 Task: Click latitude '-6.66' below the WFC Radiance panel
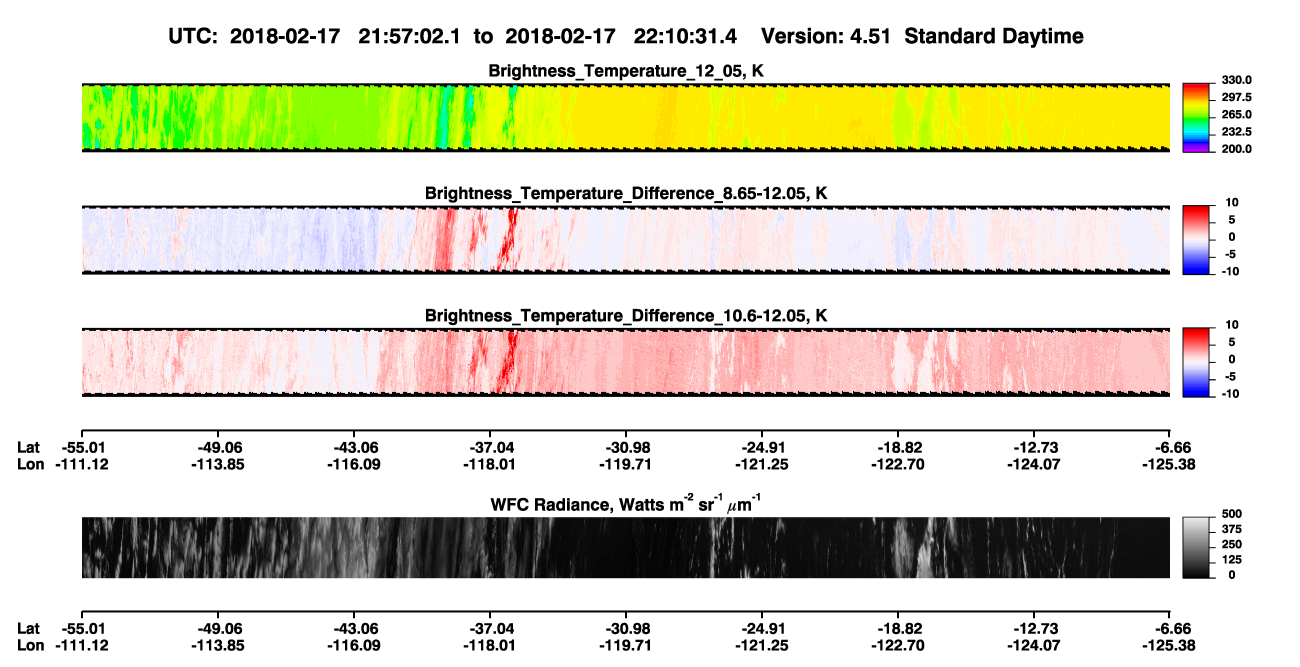[1170, 628]
